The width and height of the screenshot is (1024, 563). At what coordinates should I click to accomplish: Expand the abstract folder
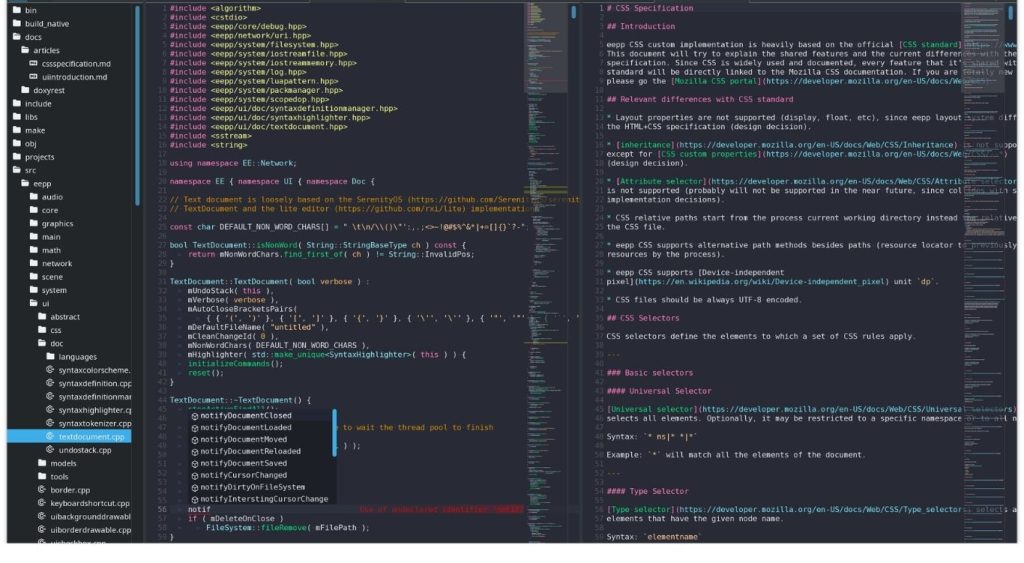(42, 317)
